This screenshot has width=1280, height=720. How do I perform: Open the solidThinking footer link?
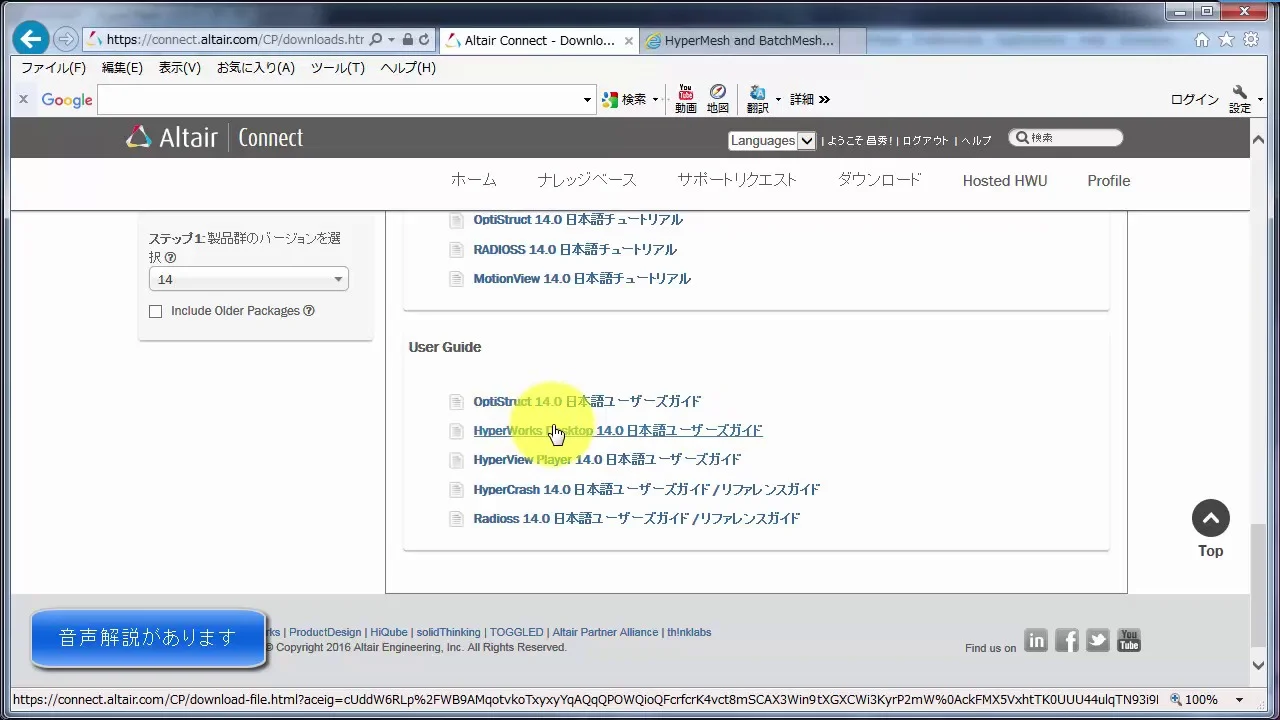click(x=449, y=633)
